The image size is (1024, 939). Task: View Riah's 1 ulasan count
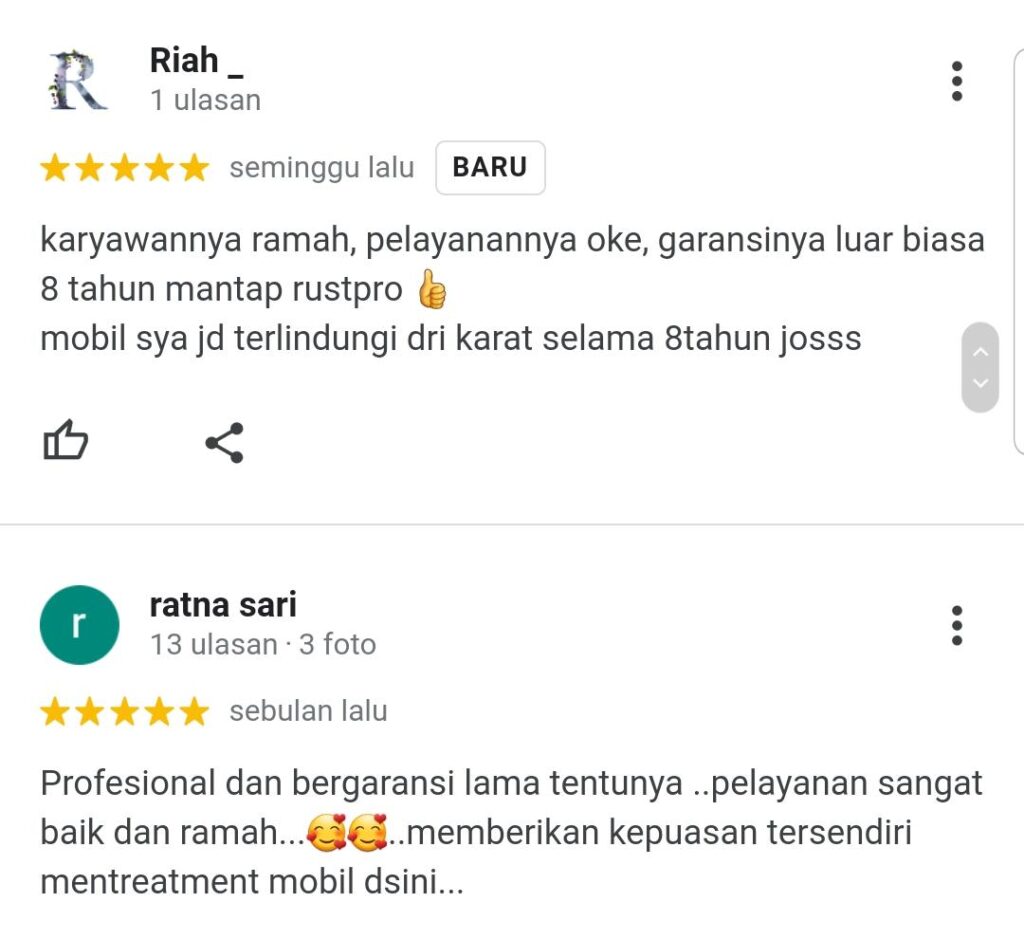click(x=206, y=101)
